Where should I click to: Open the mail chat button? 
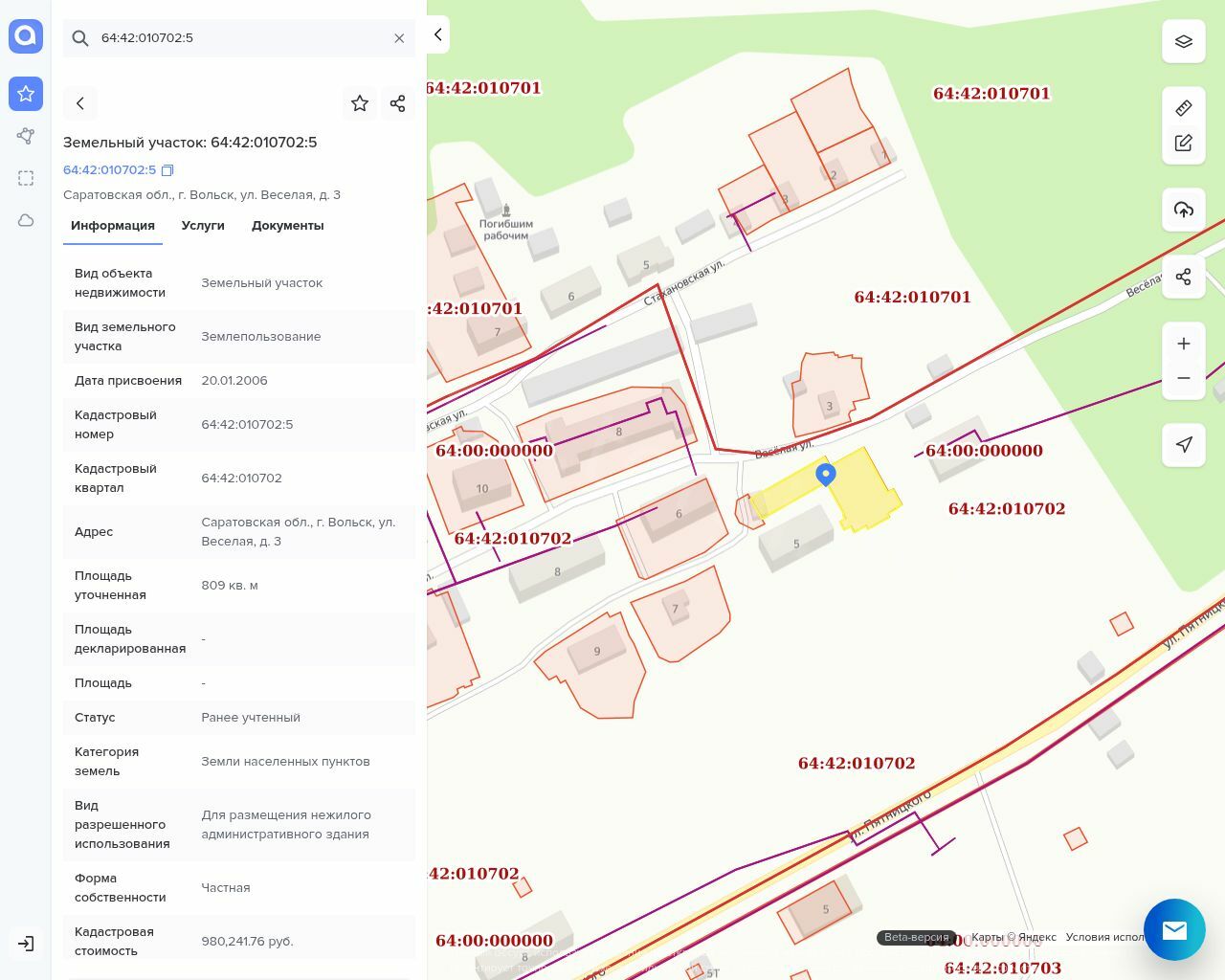click(1174, 929)
